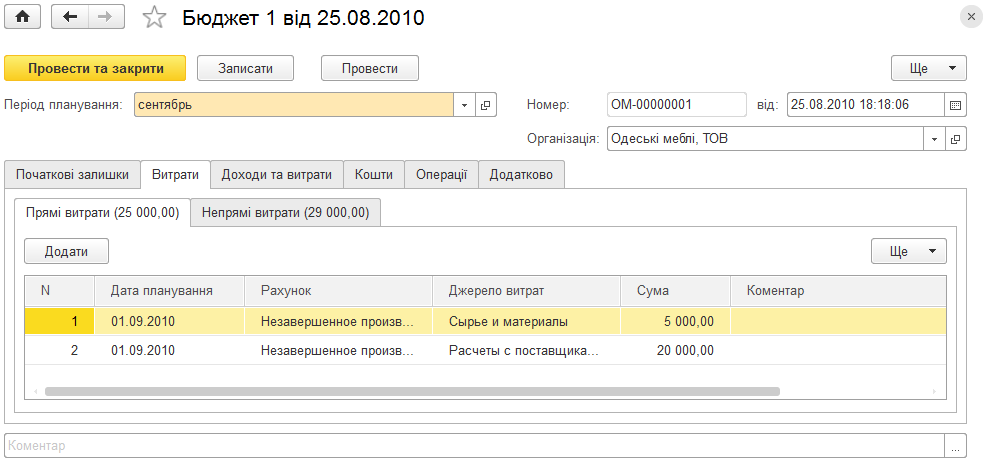Close the document with the X icon
The height and width of the screenshot is (465, 985).
tap(971, 18)
